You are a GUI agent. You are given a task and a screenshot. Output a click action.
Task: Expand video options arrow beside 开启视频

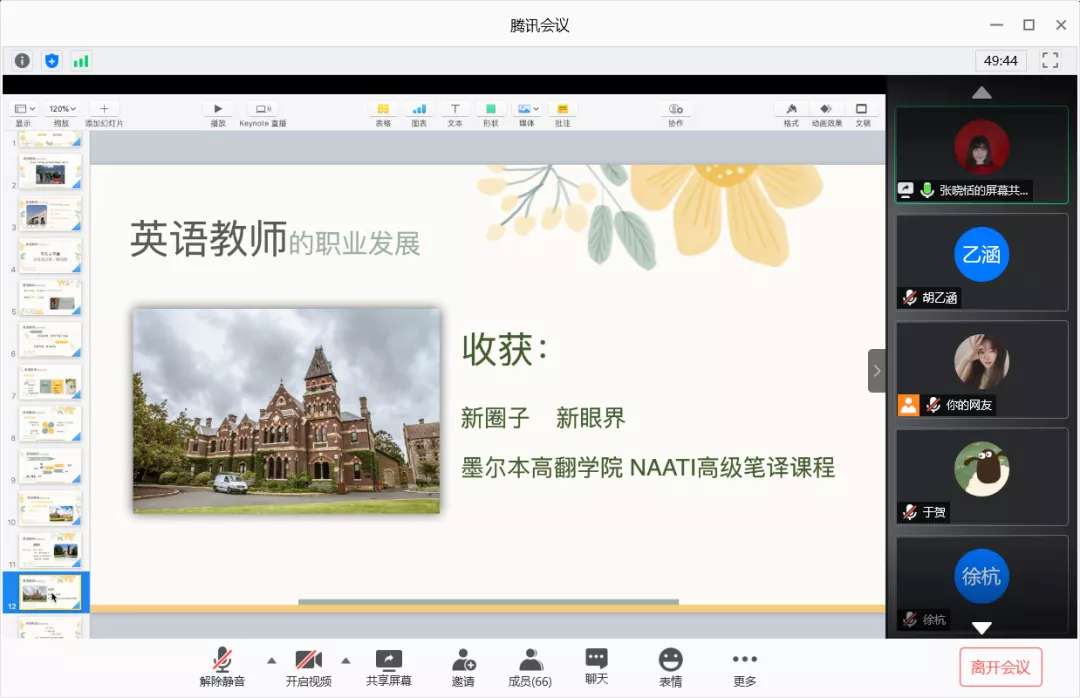pos(346,660)
